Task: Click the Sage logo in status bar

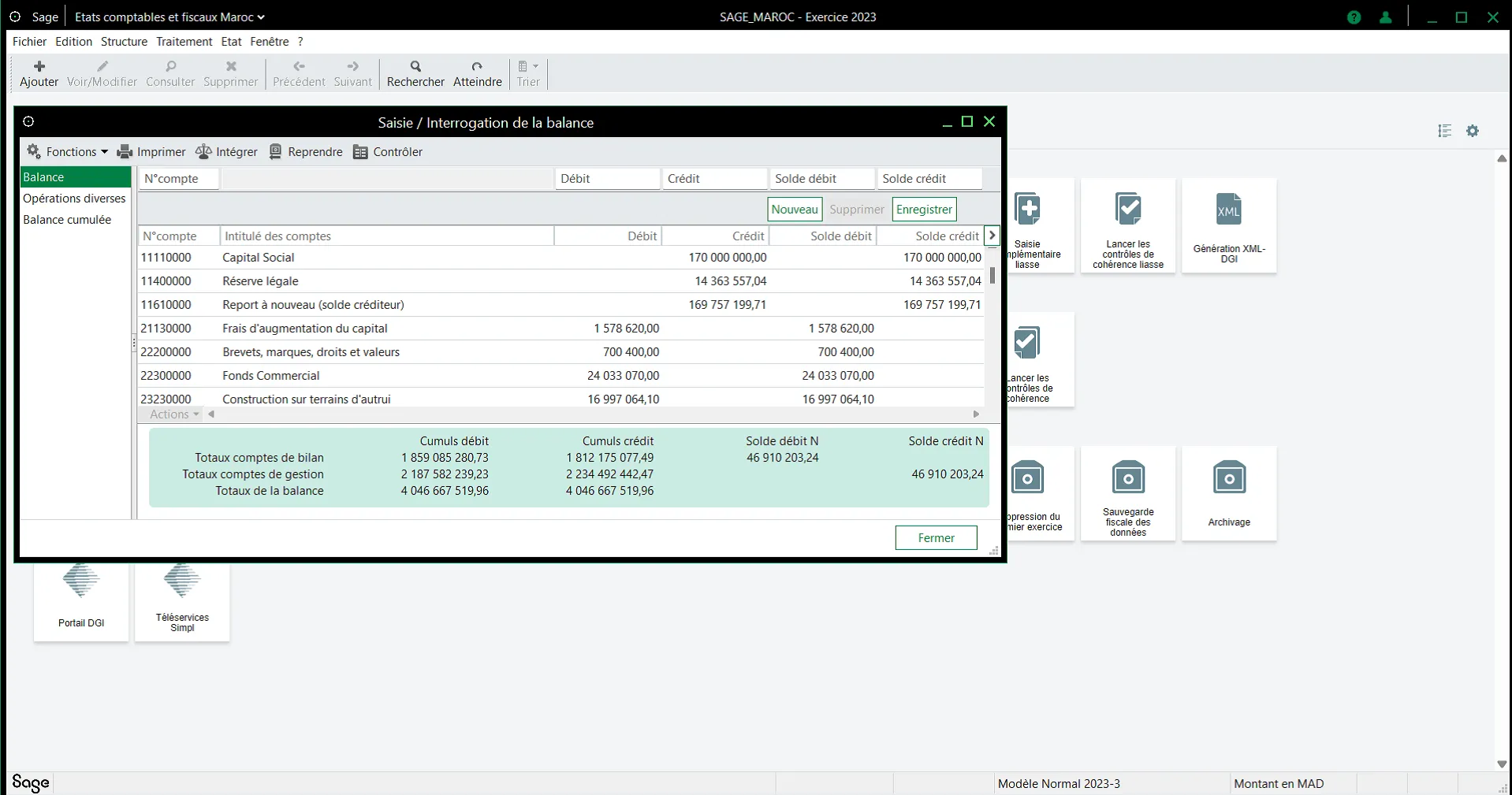Action: (31, 782)
